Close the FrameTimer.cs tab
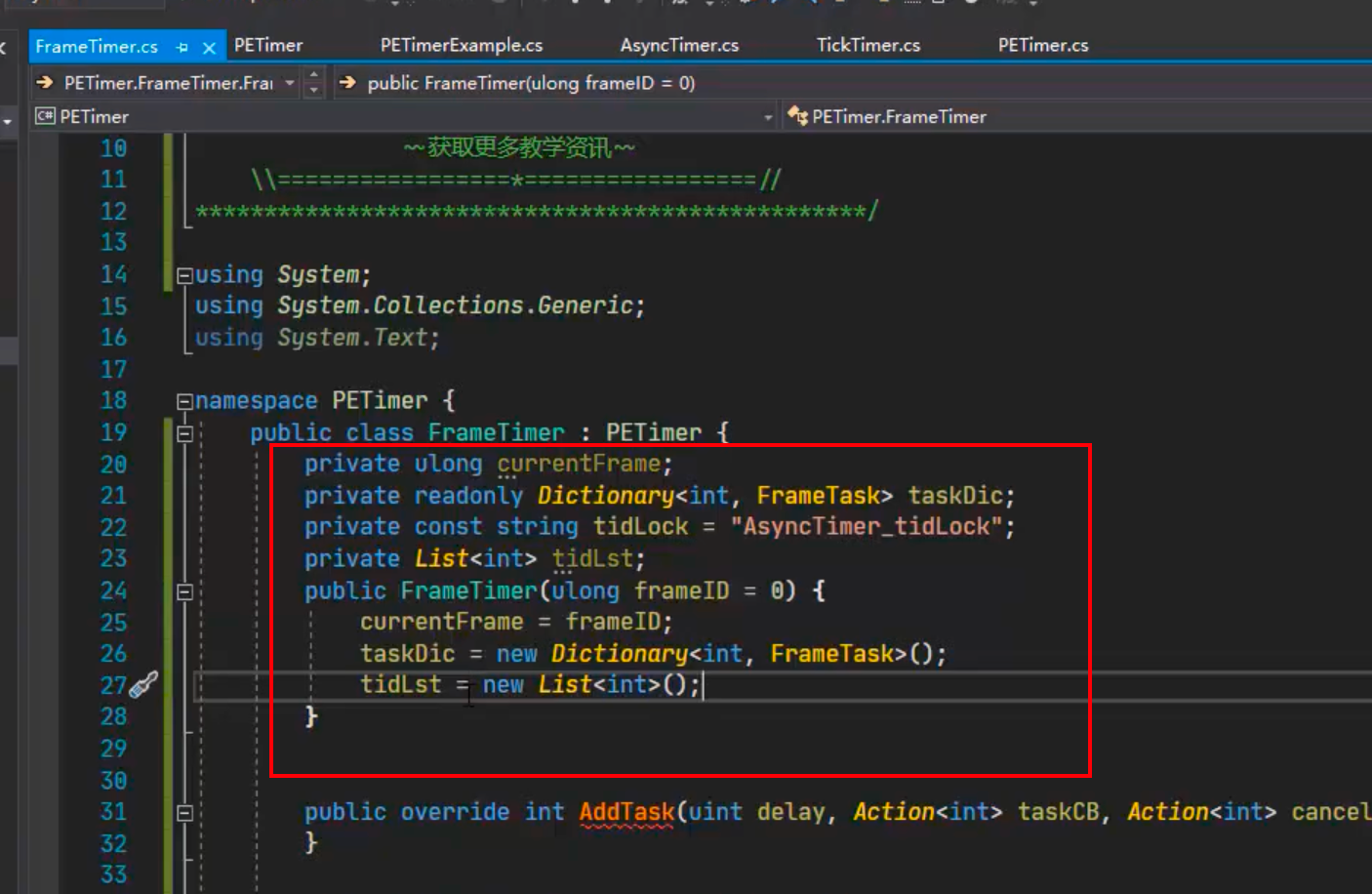Viewport: 1372px width, 894px height. [209, 47]
